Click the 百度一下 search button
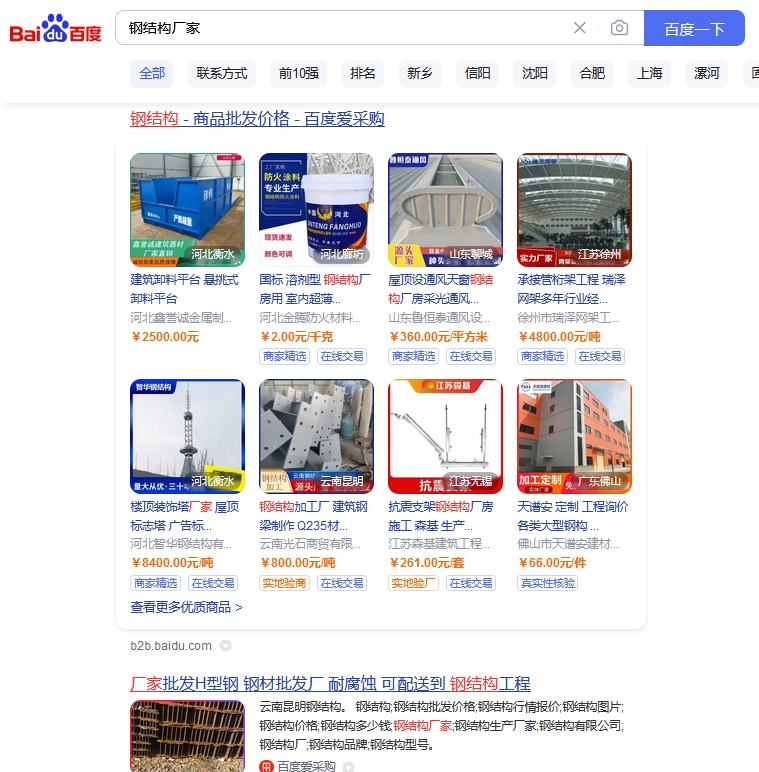This screenshot has width=759, height=772. pyautogui.click(x=694, y=28)
